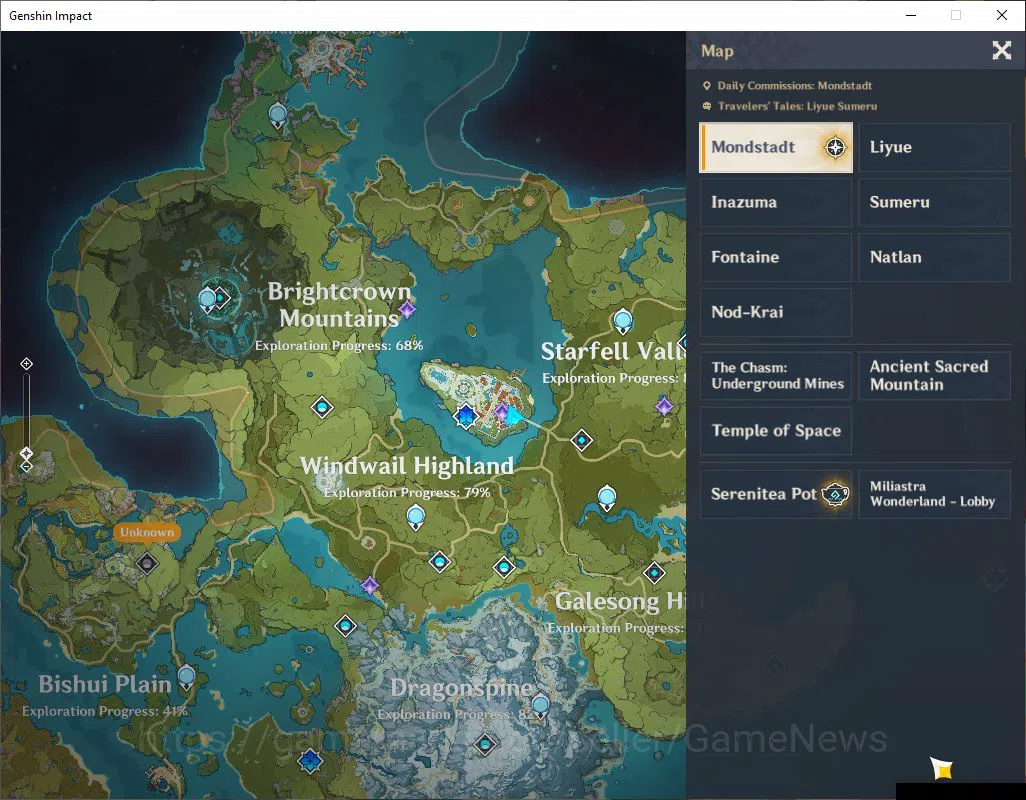Go to the Nod-Krai map

[x=776, y=312]
